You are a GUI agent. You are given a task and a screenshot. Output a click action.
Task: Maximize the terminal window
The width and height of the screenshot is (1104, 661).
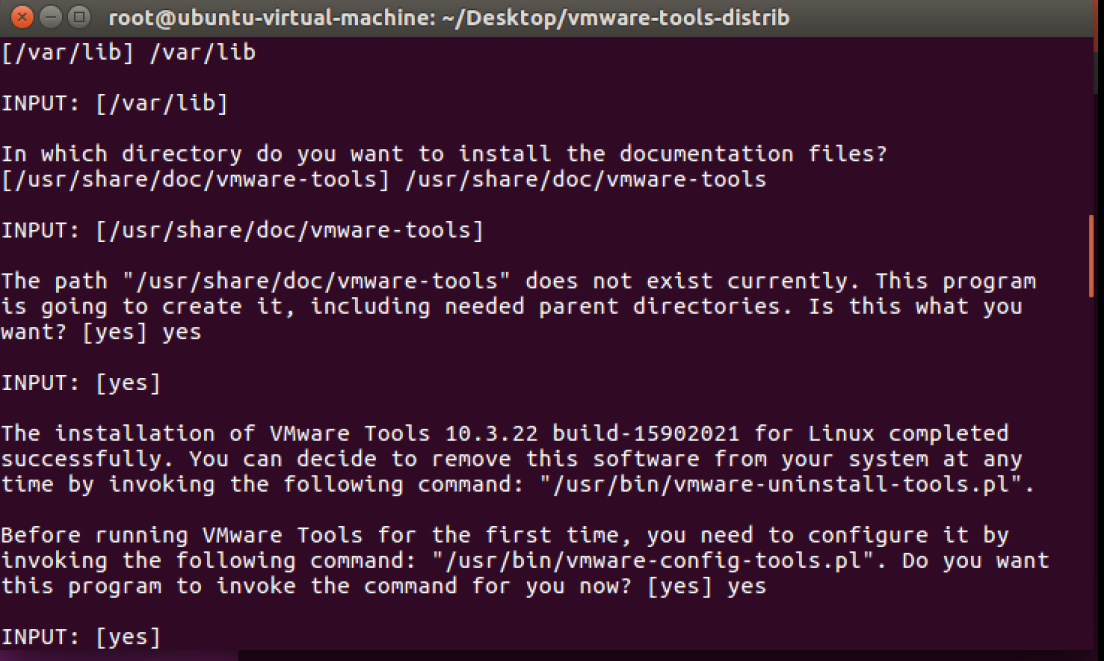[x=80, y=16]
